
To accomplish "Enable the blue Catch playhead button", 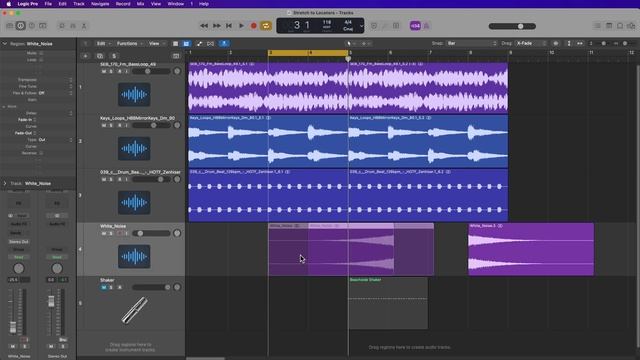I will 224,43.
